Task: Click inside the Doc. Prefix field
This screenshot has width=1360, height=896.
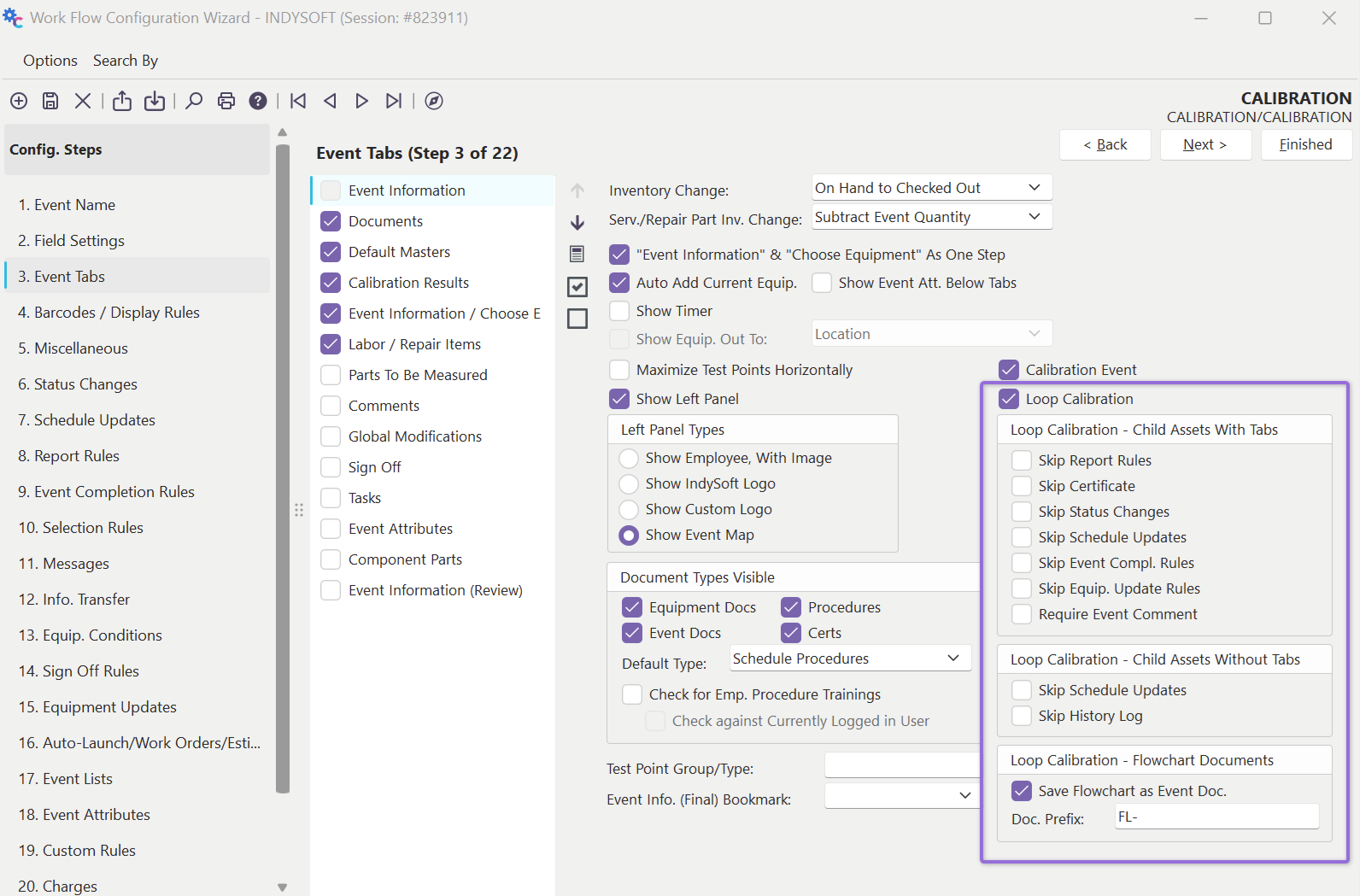Action: (1216, 817)
